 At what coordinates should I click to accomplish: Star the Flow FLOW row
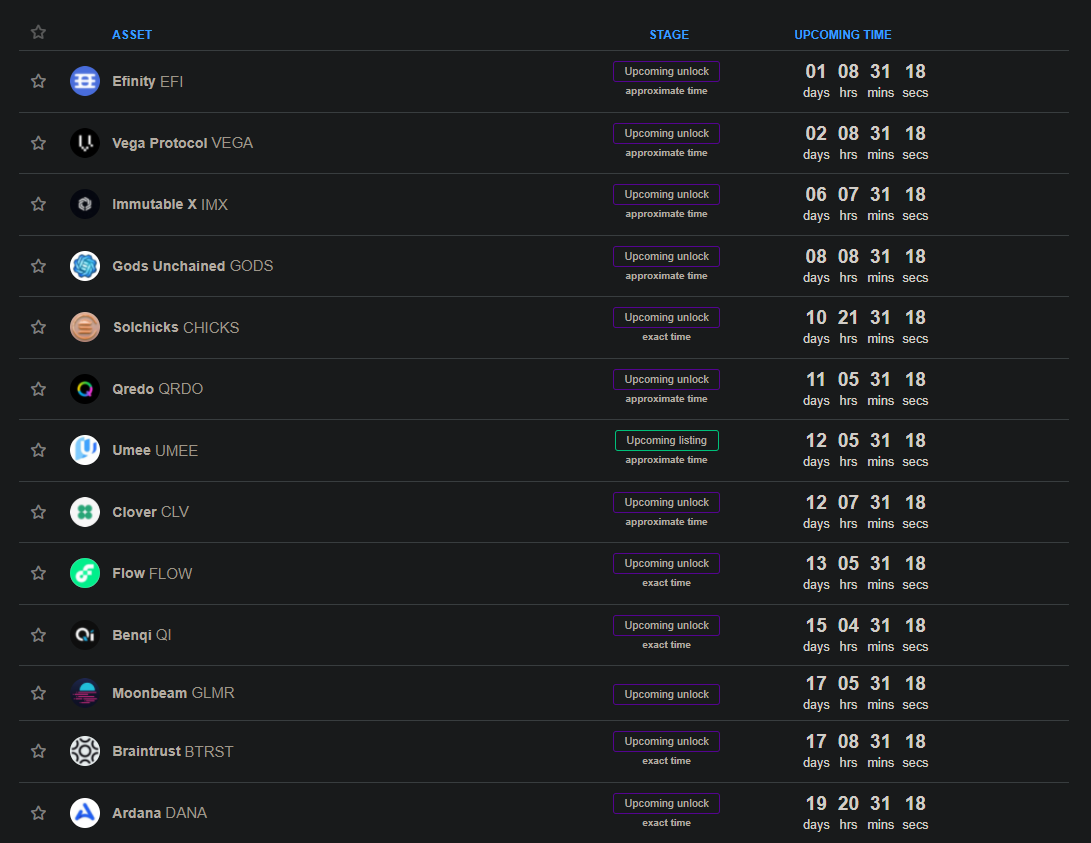[38, 573]
